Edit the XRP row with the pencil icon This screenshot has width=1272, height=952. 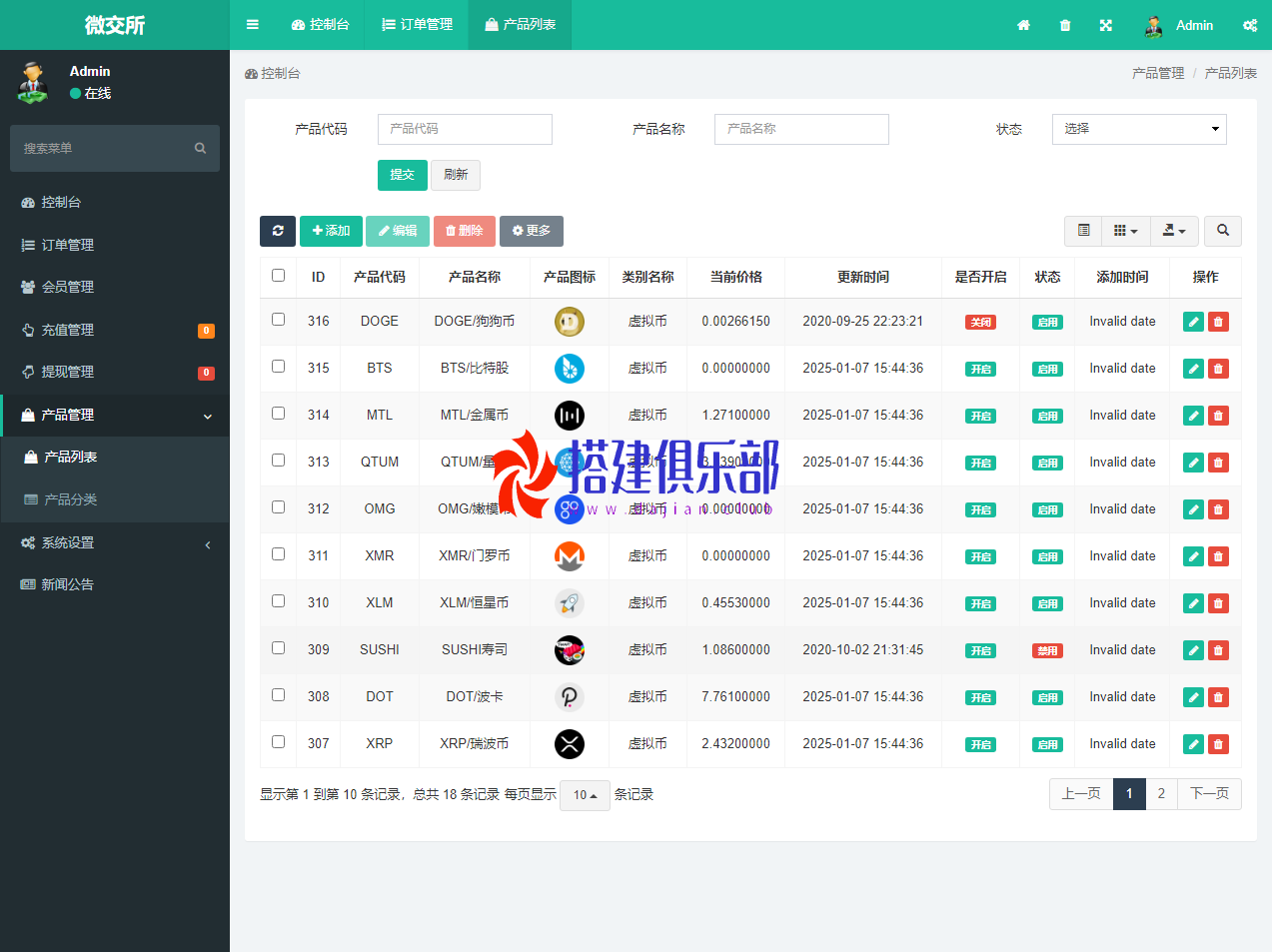[x=1193, y=744]
